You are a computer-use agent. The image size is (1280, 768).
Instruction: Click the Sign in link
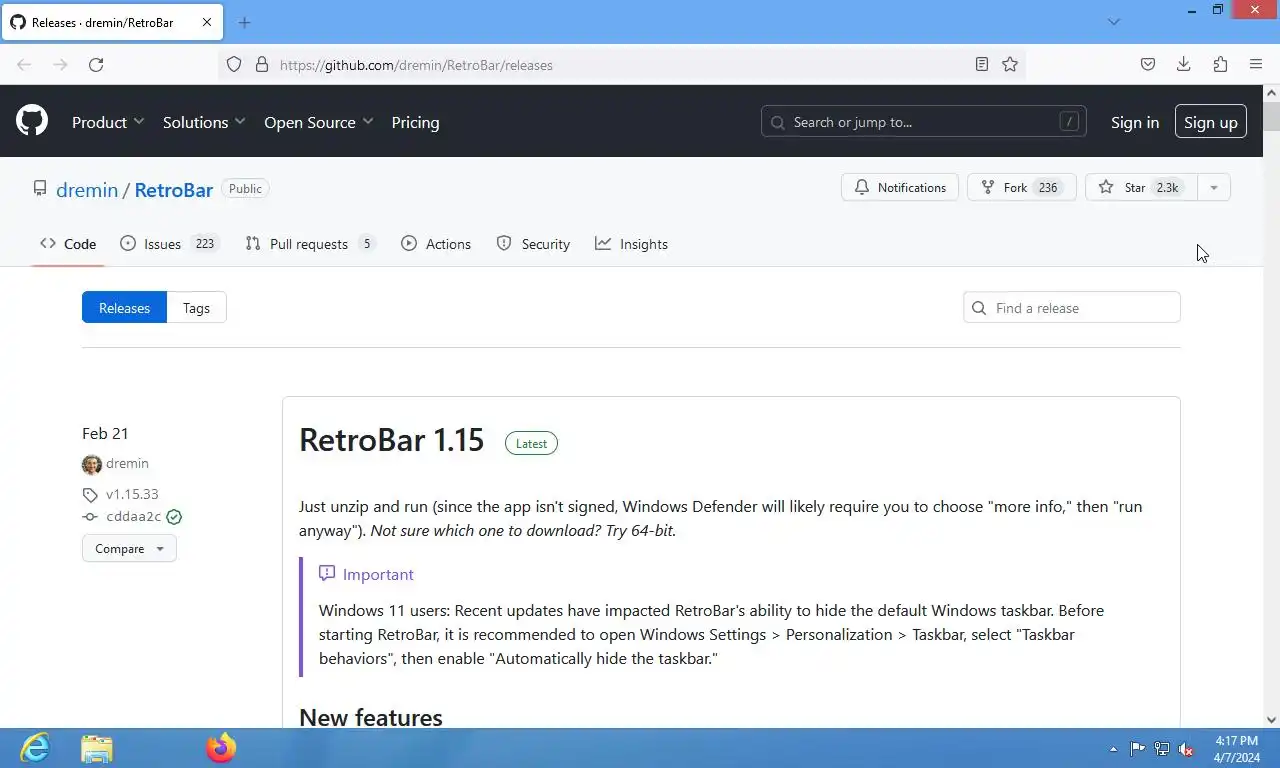coord(1135,122)
